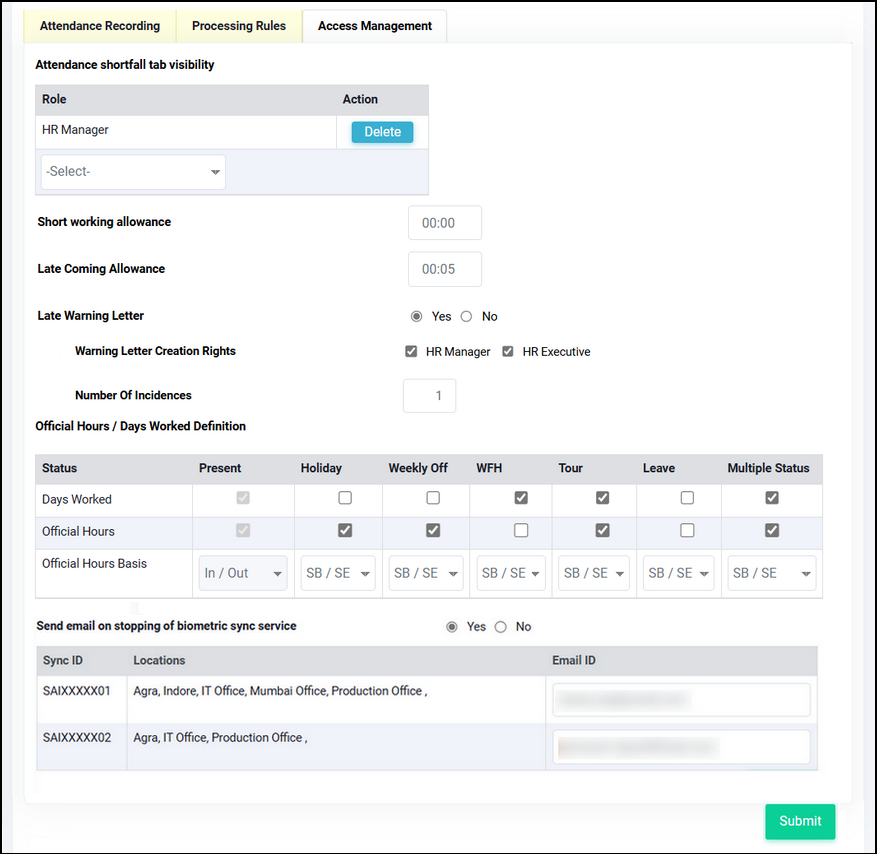The width and height of the screenshot is (877, 855).
Task: Check Days Worked for Leave
Action: [687, 498]
